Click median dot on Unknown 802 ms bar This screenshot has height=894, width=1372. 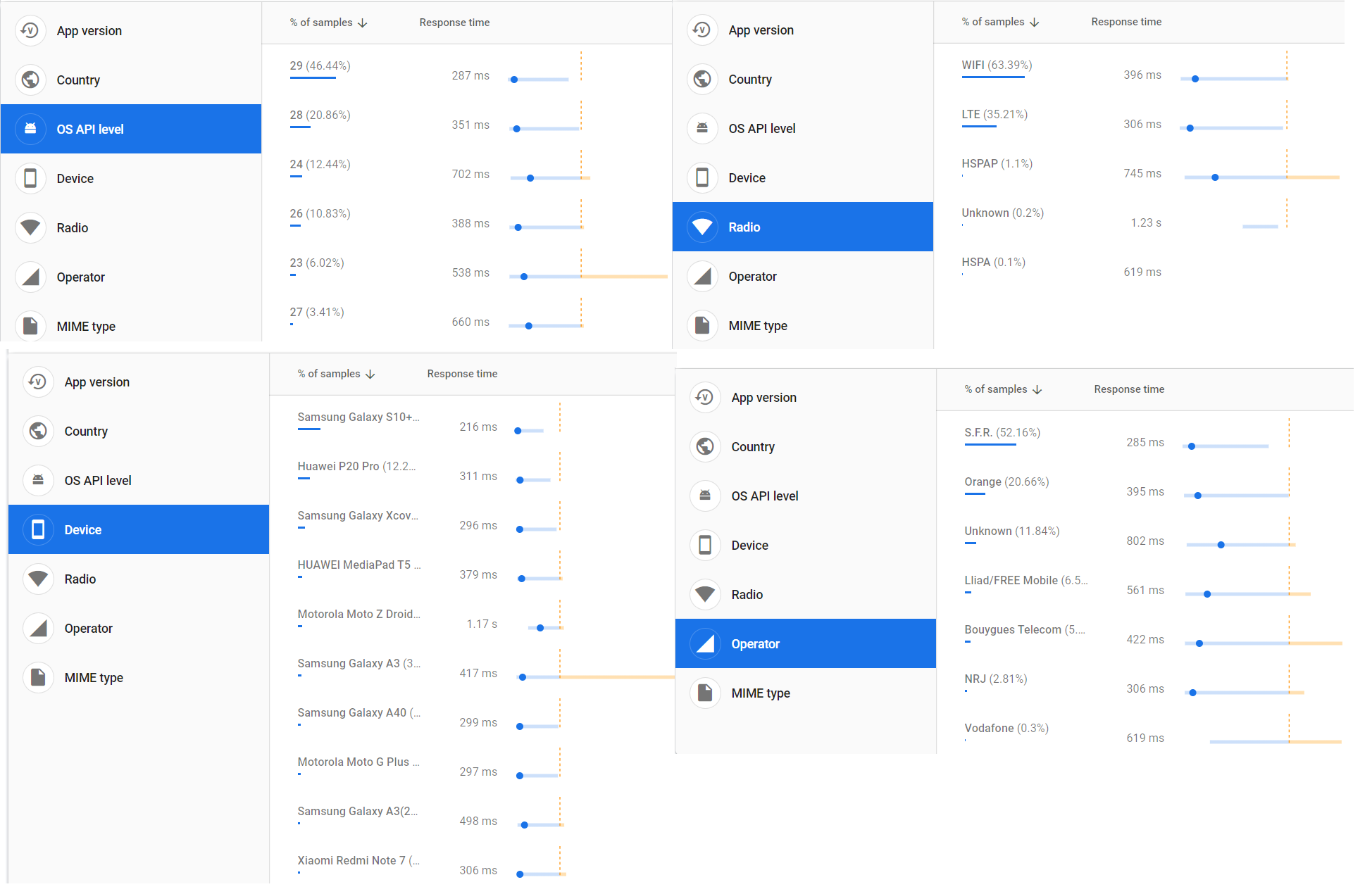1221,545
